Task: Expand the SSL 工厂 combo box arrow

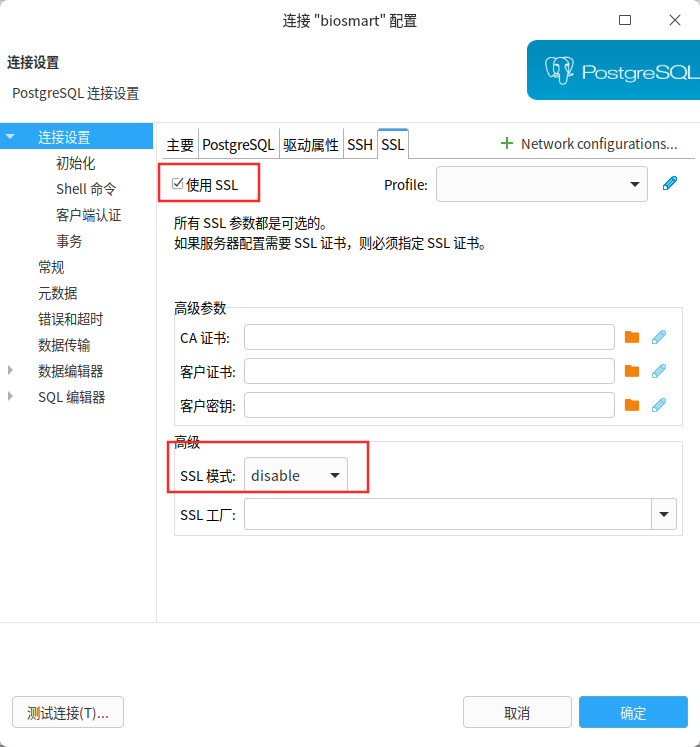Action: click(x=664, y=515)
